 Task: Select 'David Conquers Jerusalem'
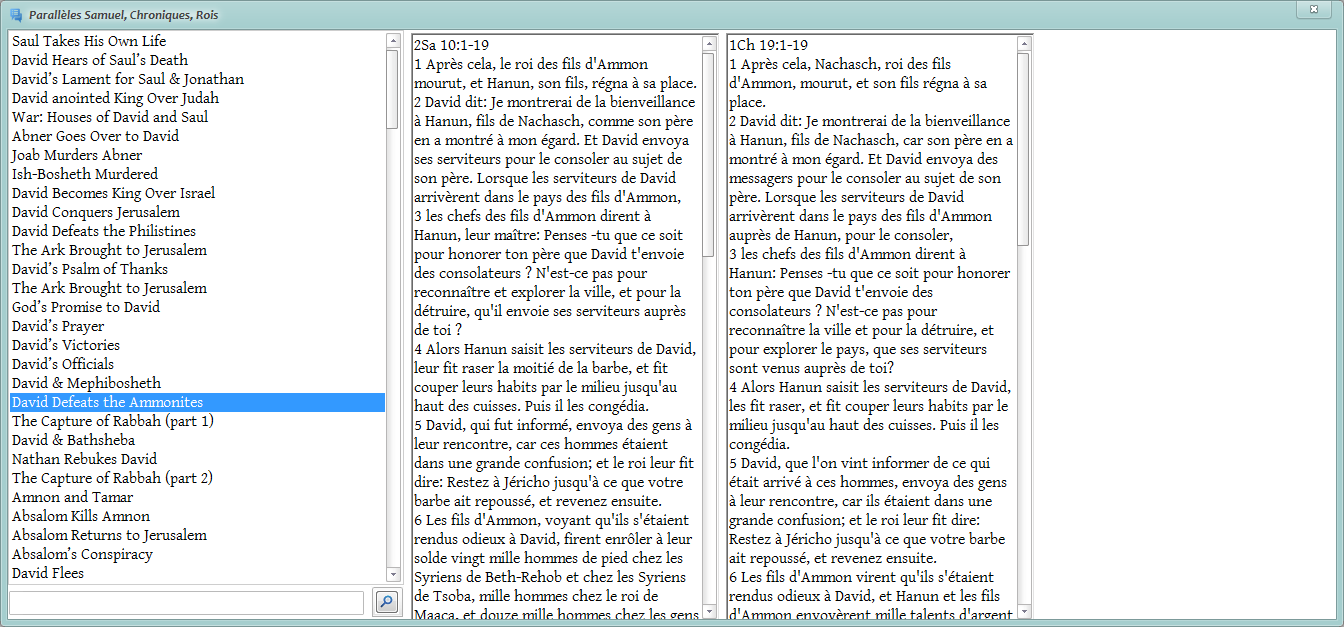197,212
